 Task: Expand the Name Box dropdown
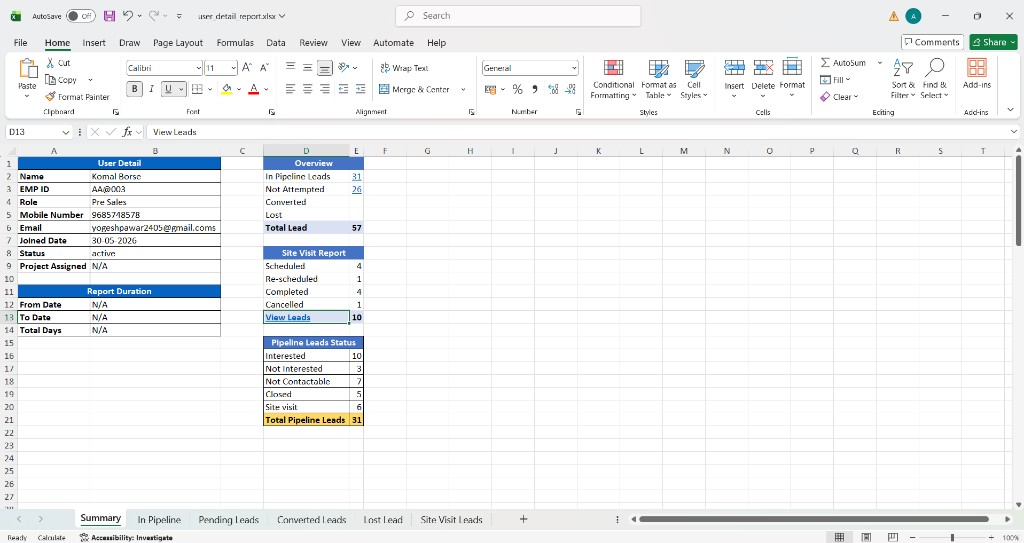click(65, 132)
